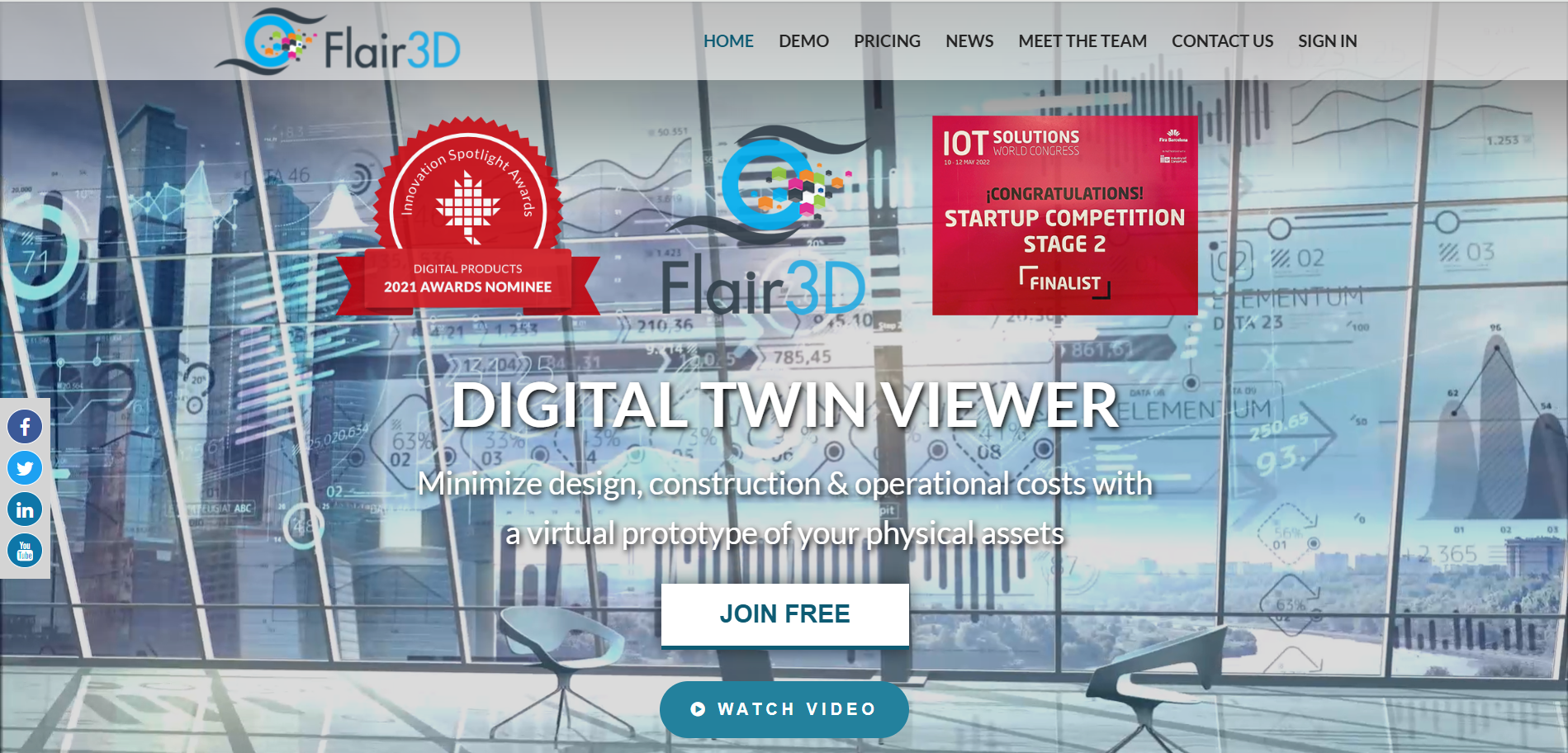Open the Twitter social icon
The height and width of the screenshot is (753, 1568).
tap(25, 468)
